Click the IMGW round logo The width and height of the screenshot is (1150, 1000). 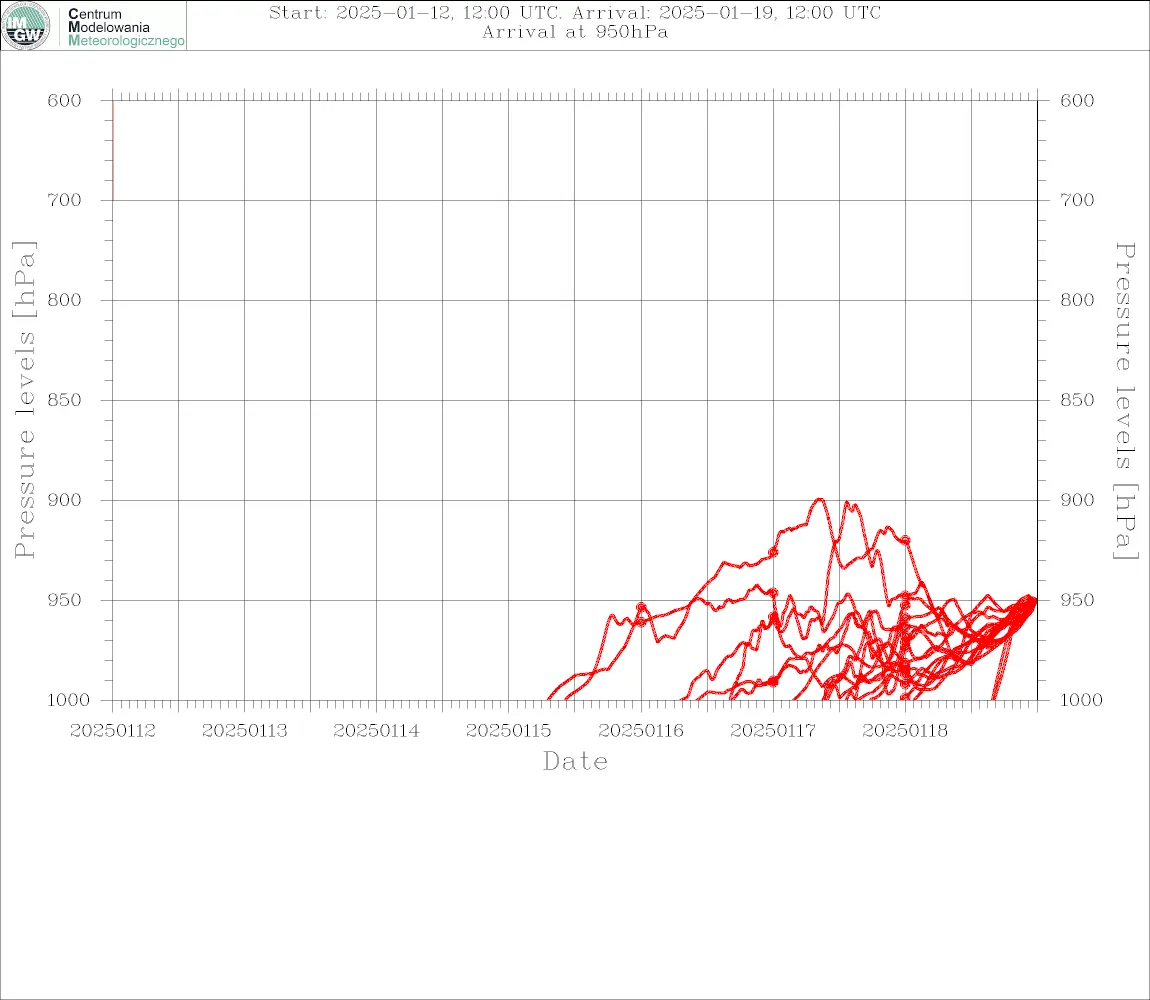(26, 26)
